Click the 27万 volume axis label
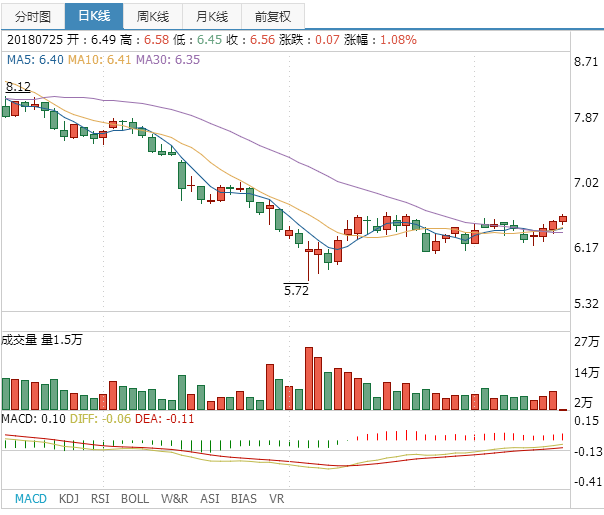Image resolution: width=604 pixels, height=515 pixels. (587, 342)
